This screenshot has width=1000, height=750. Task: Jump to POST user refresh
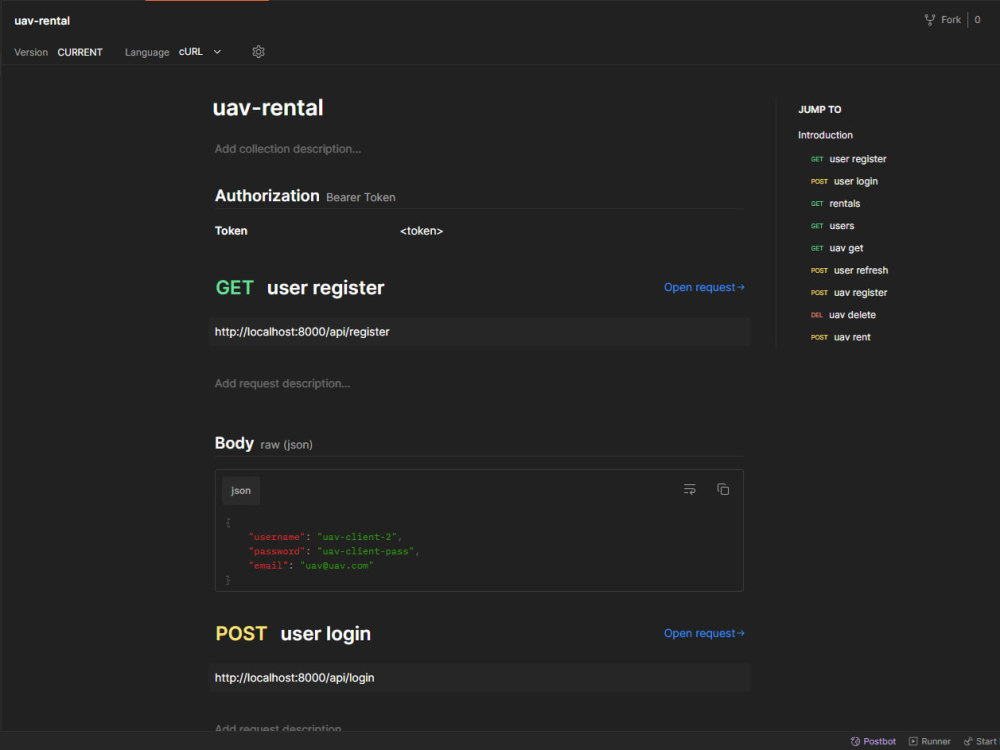pos(849,270)
